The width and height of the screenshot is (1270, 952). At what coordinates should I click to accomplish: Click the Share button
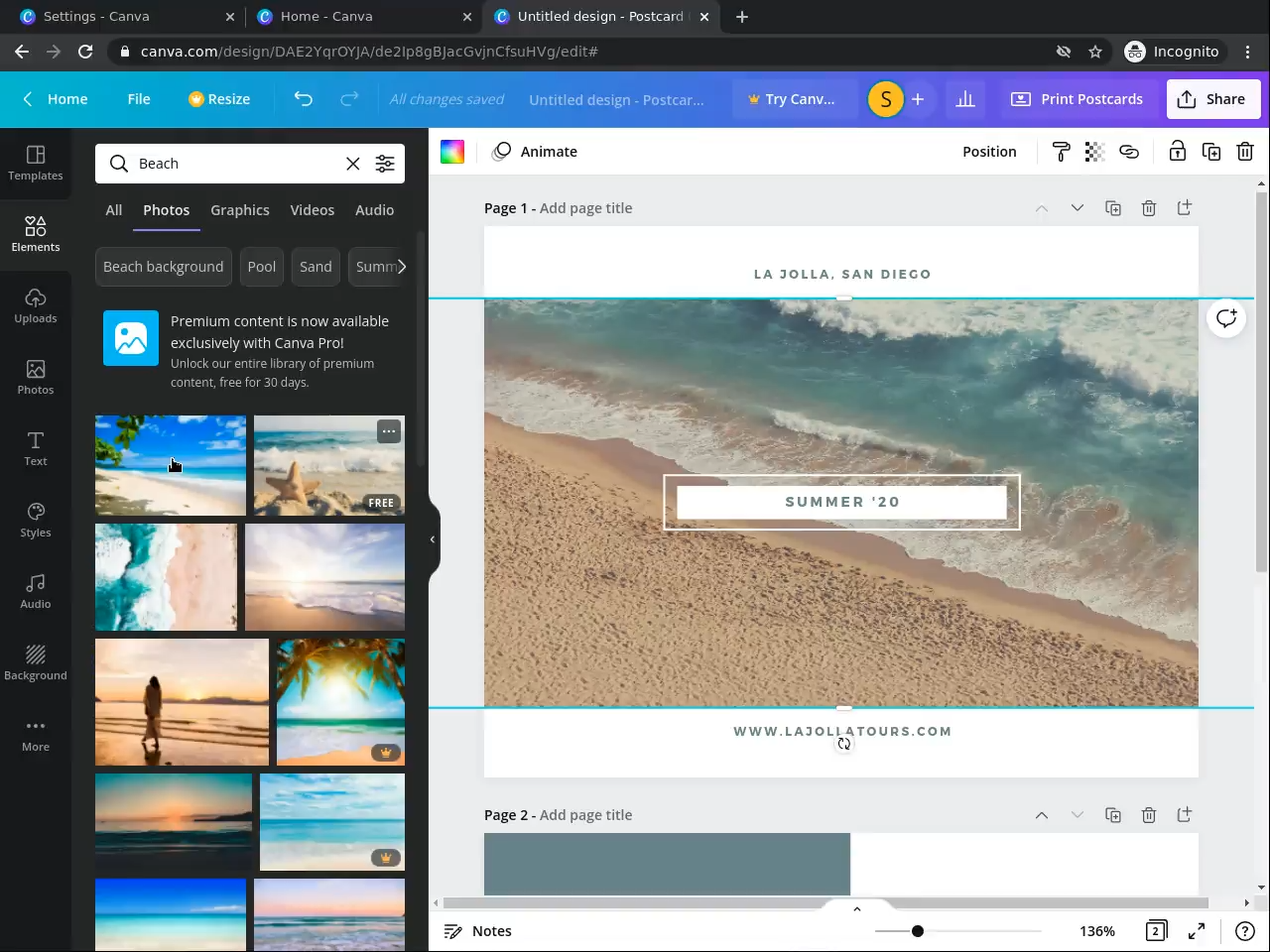(1212, 99)
